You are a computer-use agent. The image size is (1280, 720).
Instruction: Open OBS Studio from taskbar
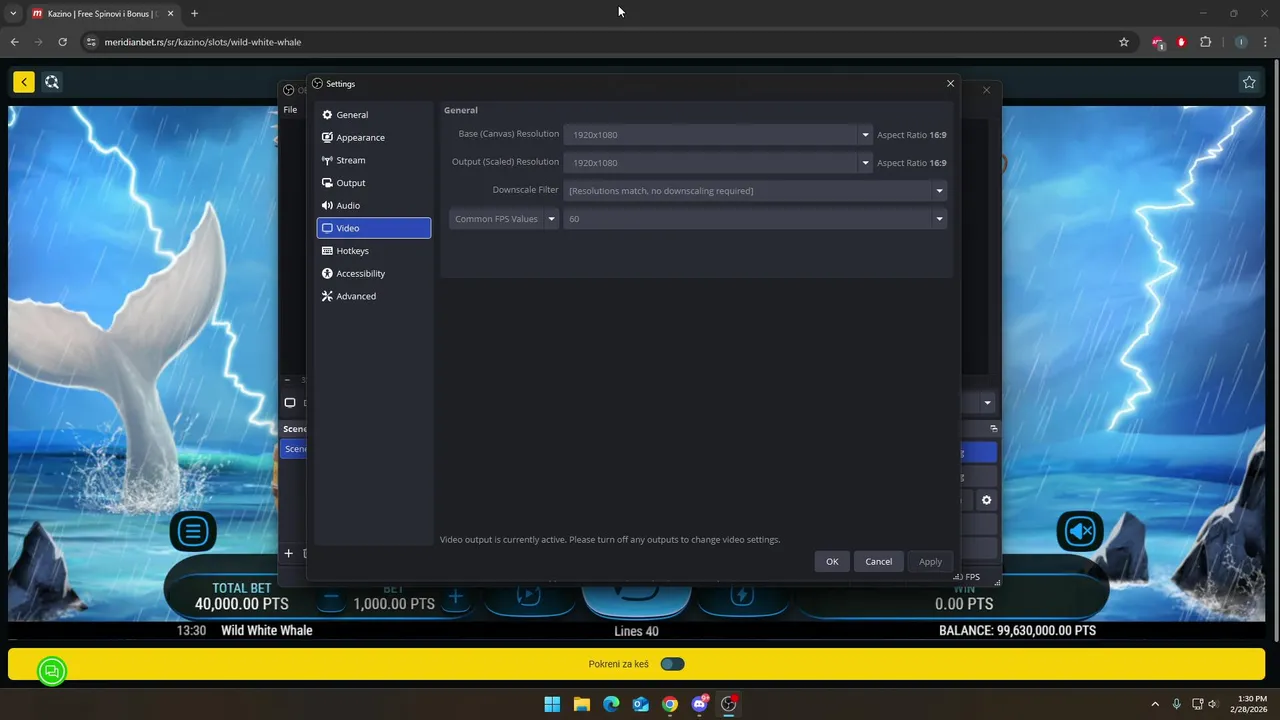click(729, 704)
